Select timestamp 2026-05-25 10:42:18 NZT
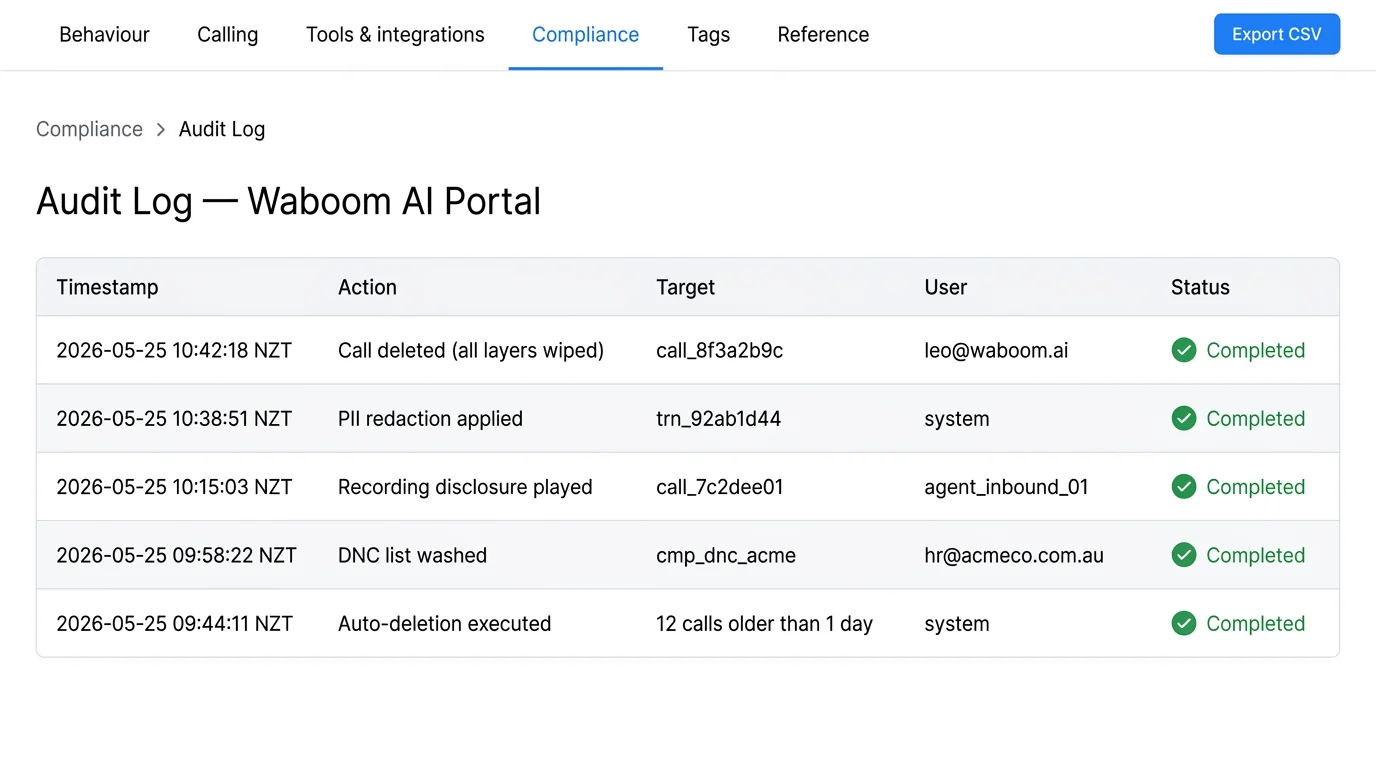Viewport: 1376px width, 768px height. pyautogui.click(x=174, y=350)
